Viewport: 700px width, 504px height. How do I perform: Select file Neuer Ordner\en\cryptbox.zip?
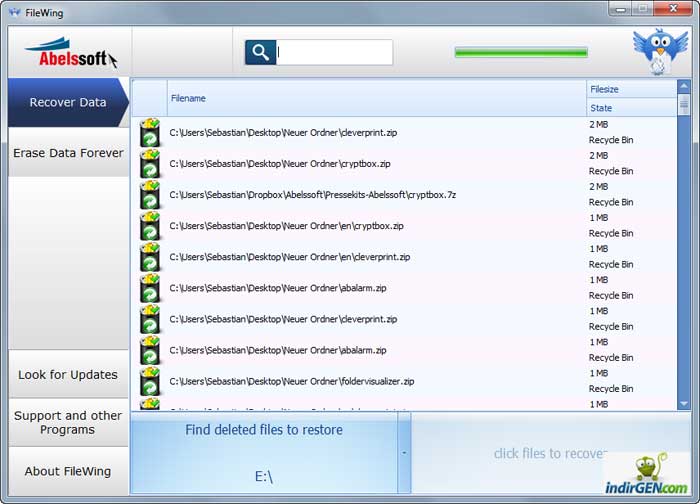[x=286, y=226]
